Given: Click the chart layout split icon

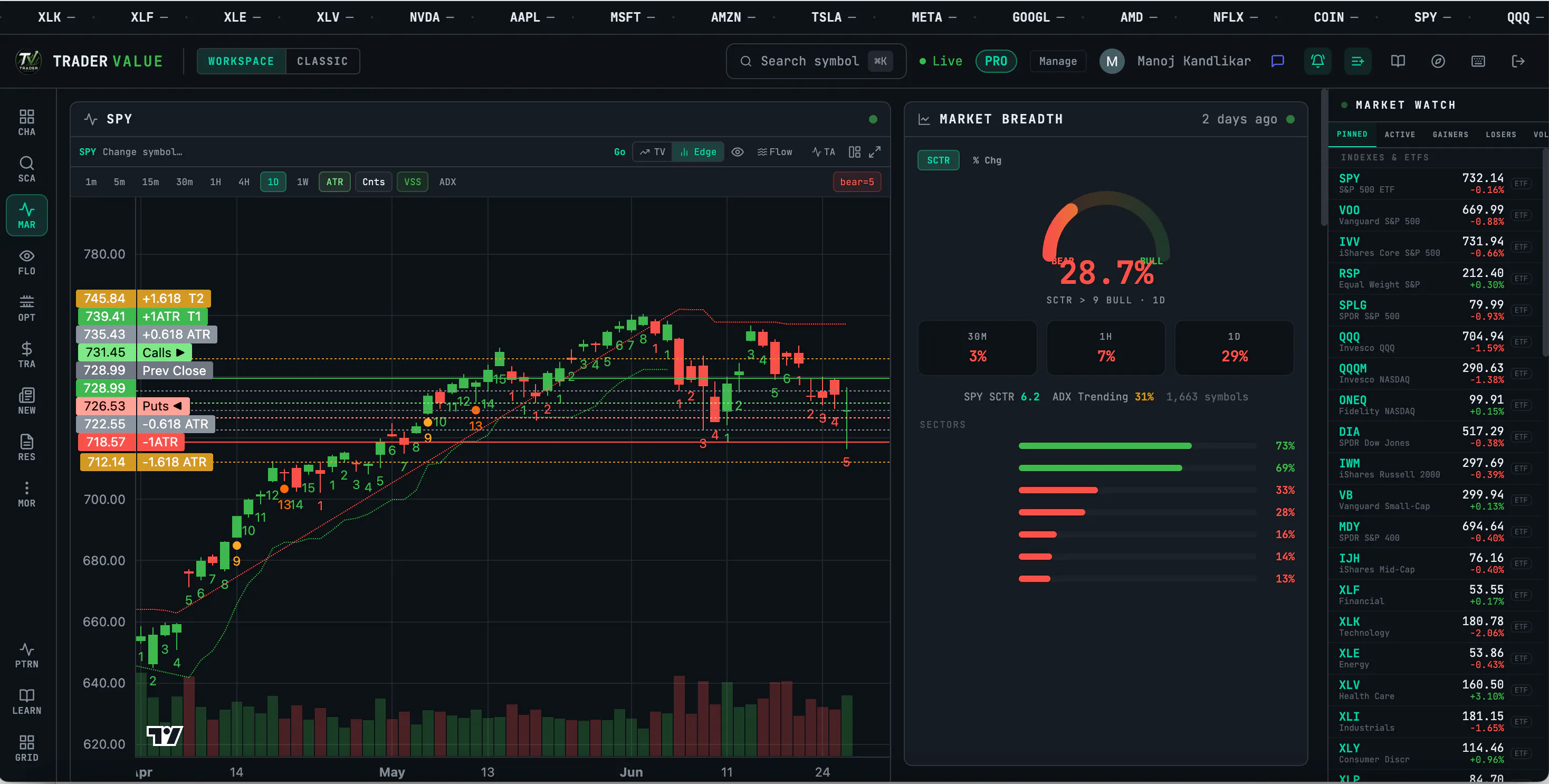Looking at the screenshot, I should pyautogui.click(x=855, y=151).
